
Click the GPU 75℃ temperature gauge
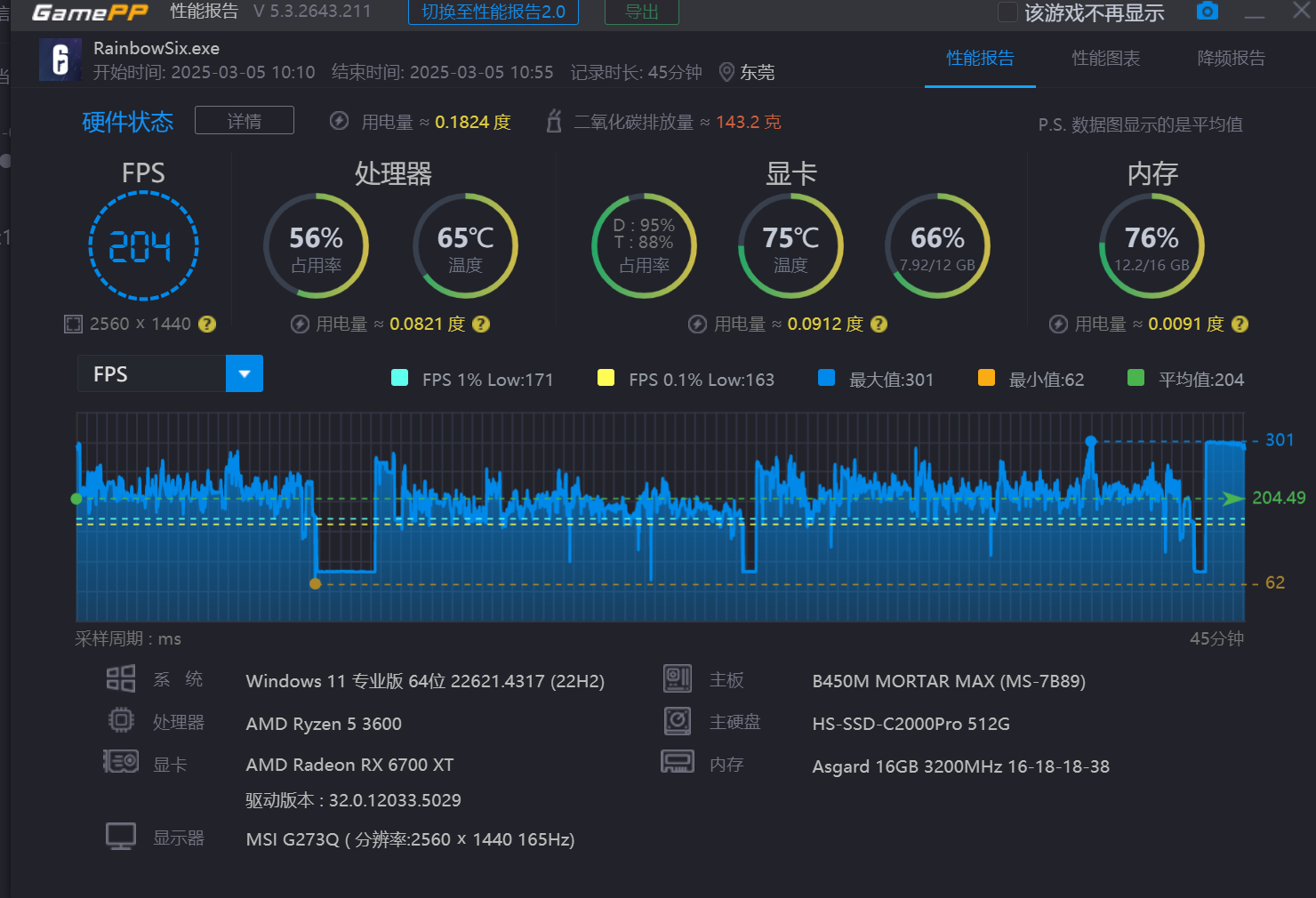[x=790, y=246]
